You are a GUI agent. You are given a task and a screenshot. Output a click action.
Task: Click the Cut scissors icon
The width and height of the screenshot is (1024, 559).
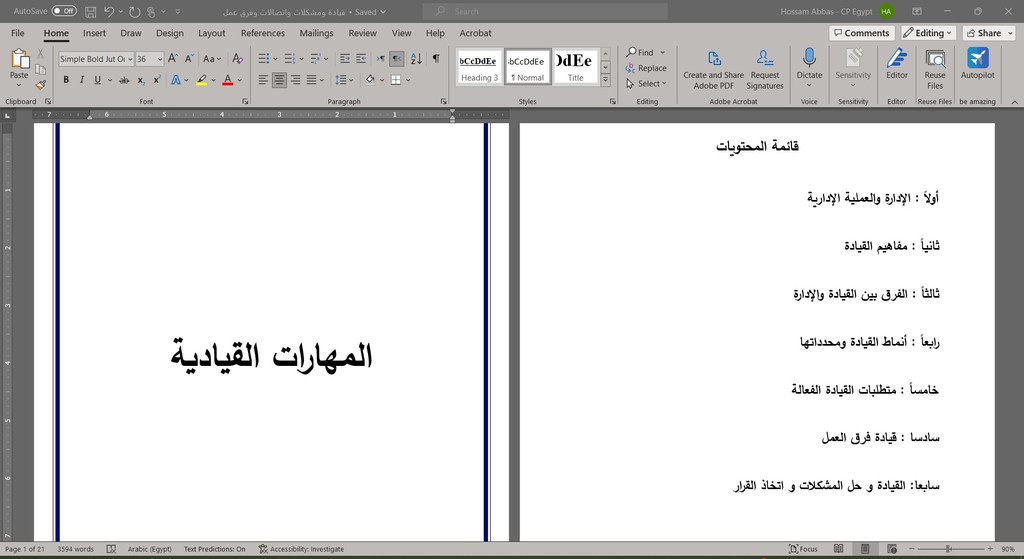[40, 54]
